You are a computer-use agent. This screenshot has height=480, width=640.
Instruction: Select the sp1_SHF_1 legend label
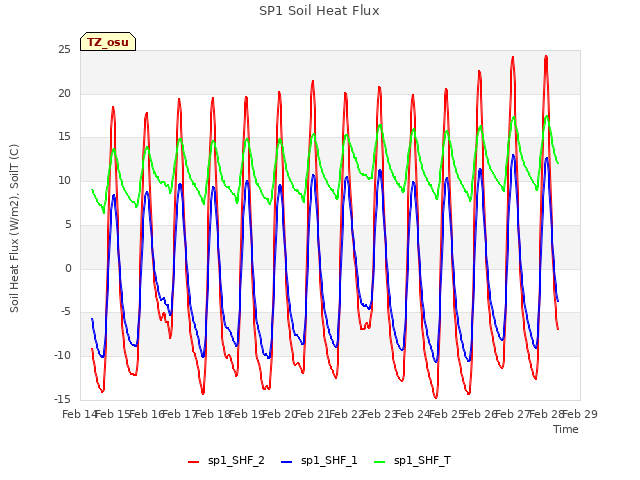tap(329, 460)
